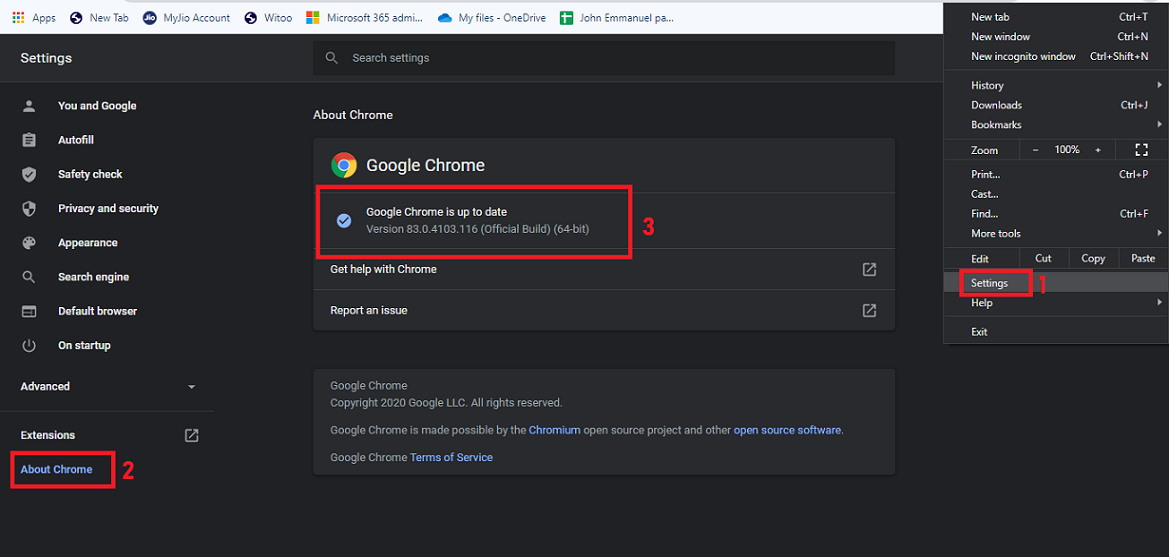The width and height of the screenshot is (1169, 557).
Task: Open the New Tab bookmark
Action: coord(100,18)
